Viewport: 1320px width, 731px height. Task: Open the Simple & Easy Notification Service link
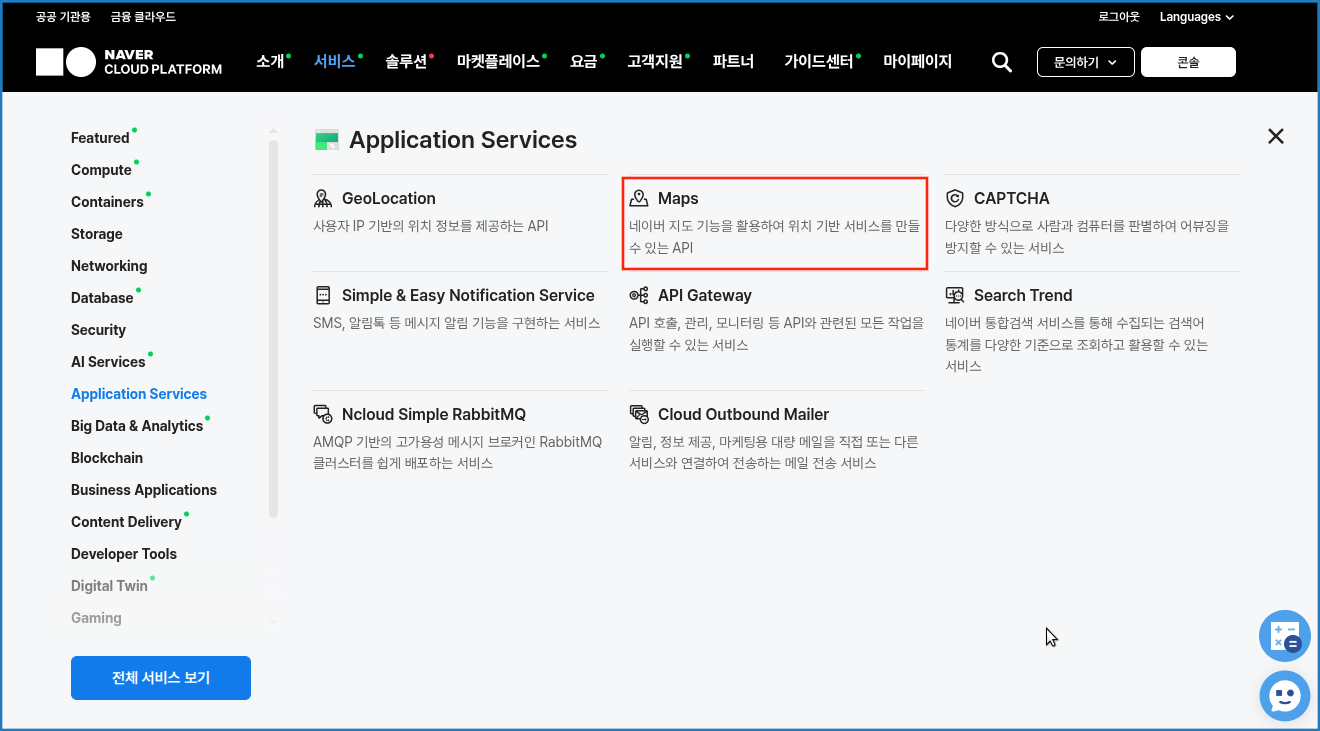pos(468,295)
